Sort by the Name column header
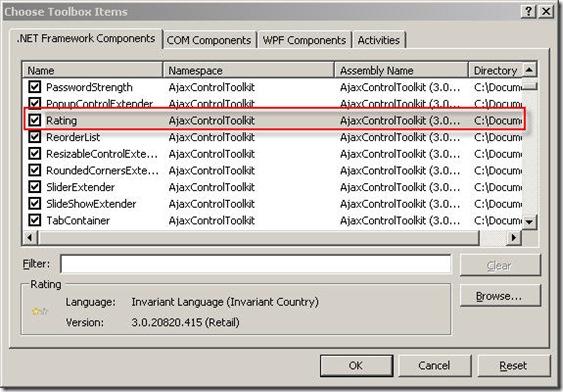Viewport: 563px width, 392px height. coord(93,70)
